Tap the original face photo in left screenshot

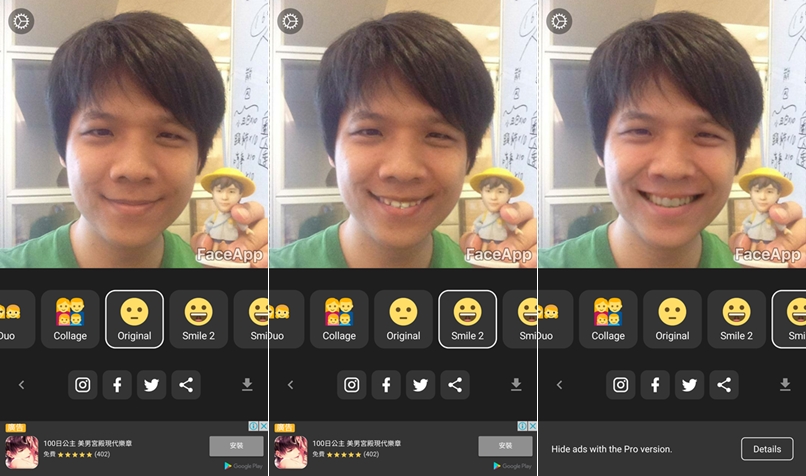pos(134,134)
